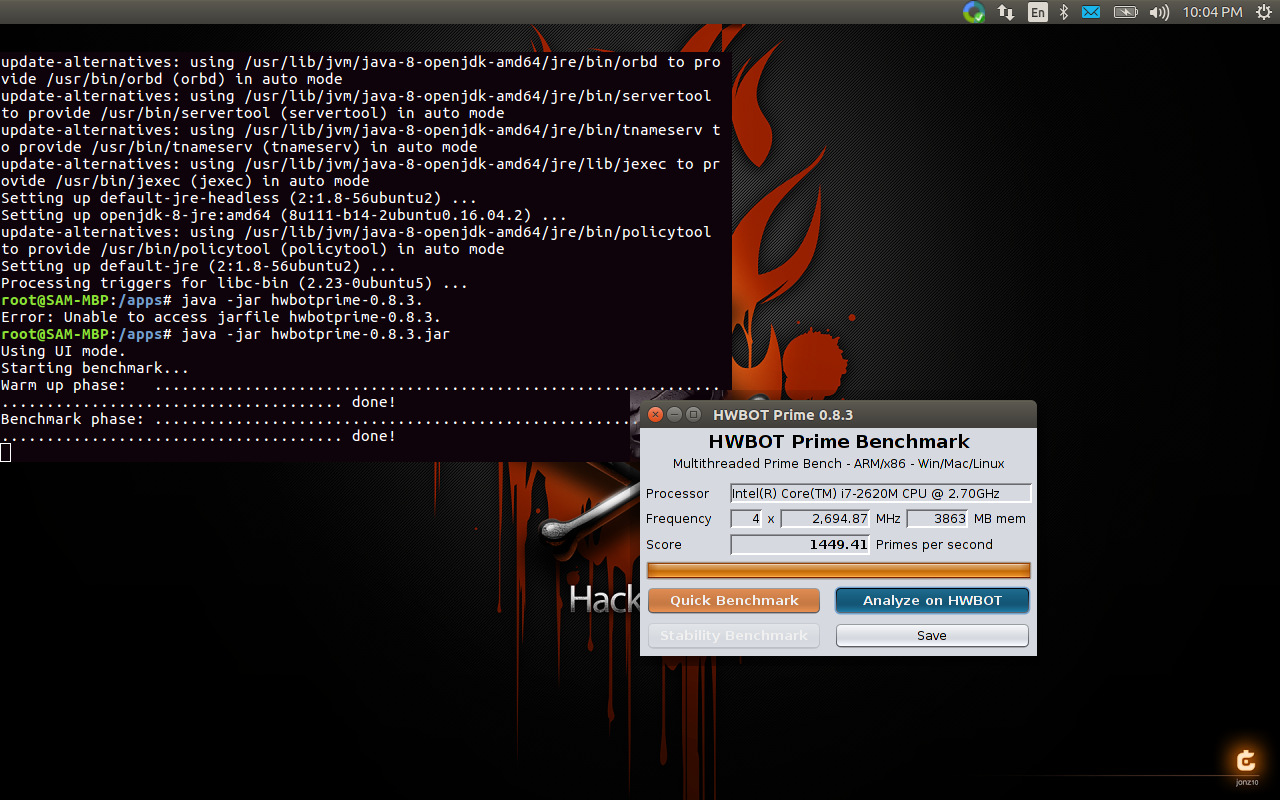Click the 'Warm up phase:' terminal text
This screenshot has height=800, width=1280.
63,385
